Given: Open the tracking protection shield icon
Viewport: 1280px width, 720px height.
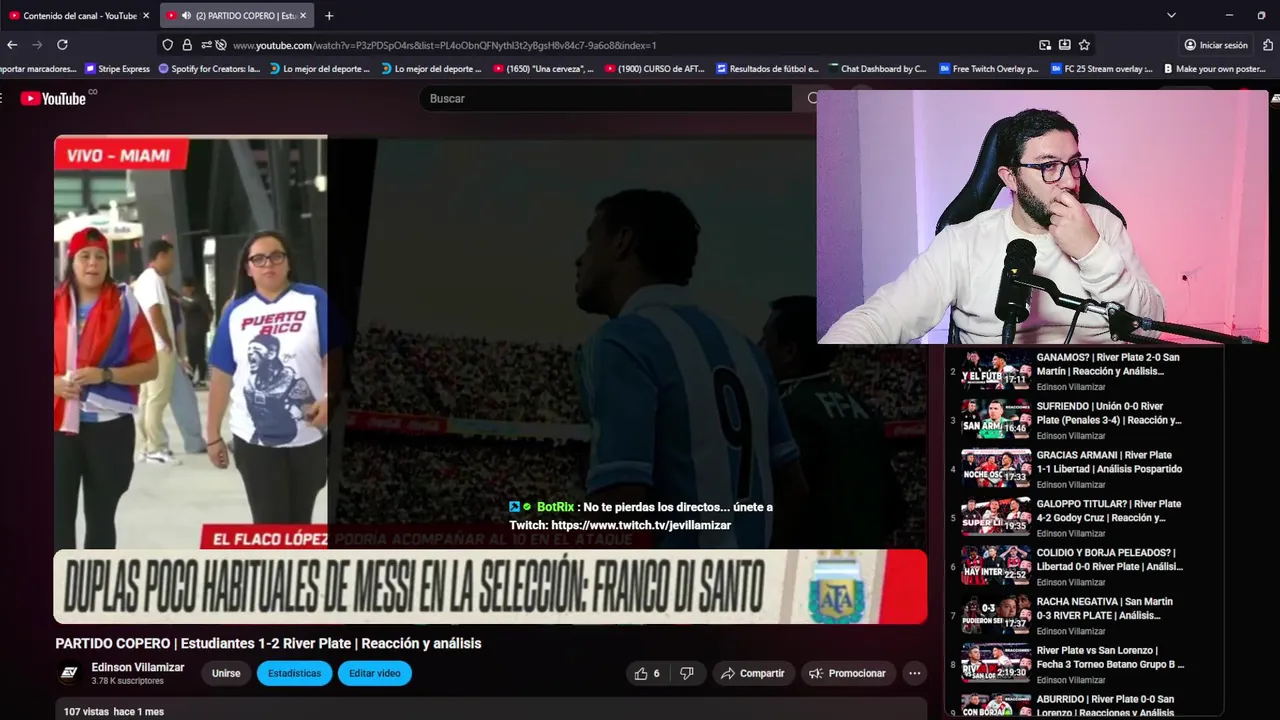Looking at the screenshot, I should [168, 45].
